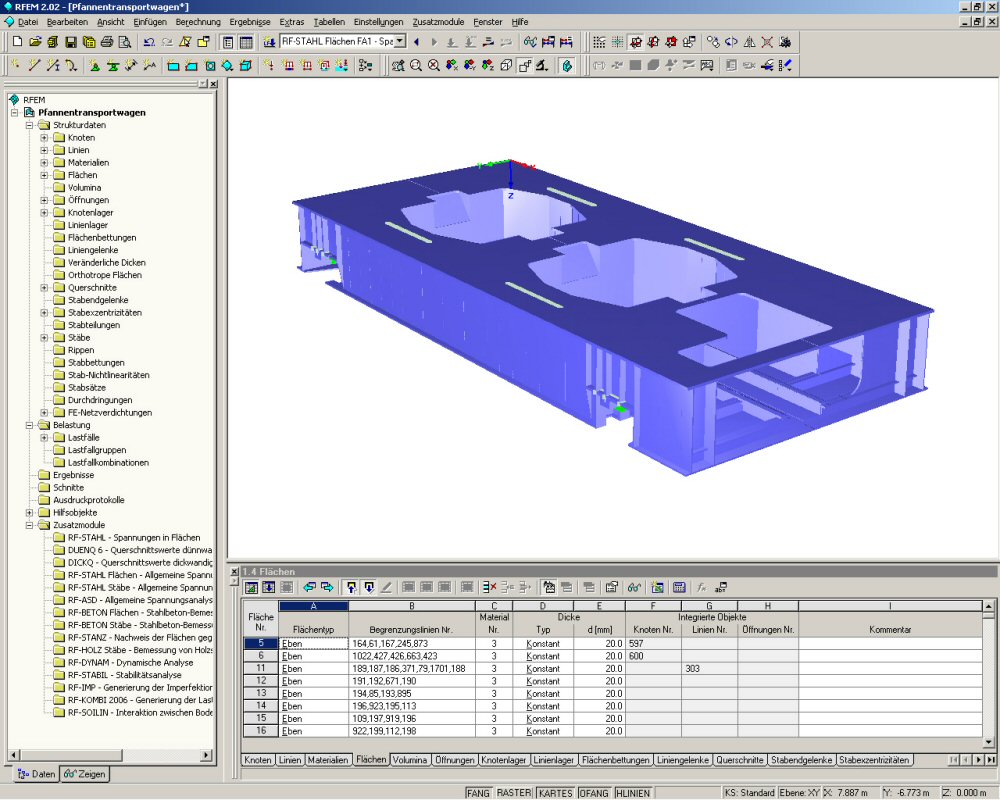Click the new solid volume tool icon
The height and width of the screenshot is (800, 1000).
pos(246,65)
